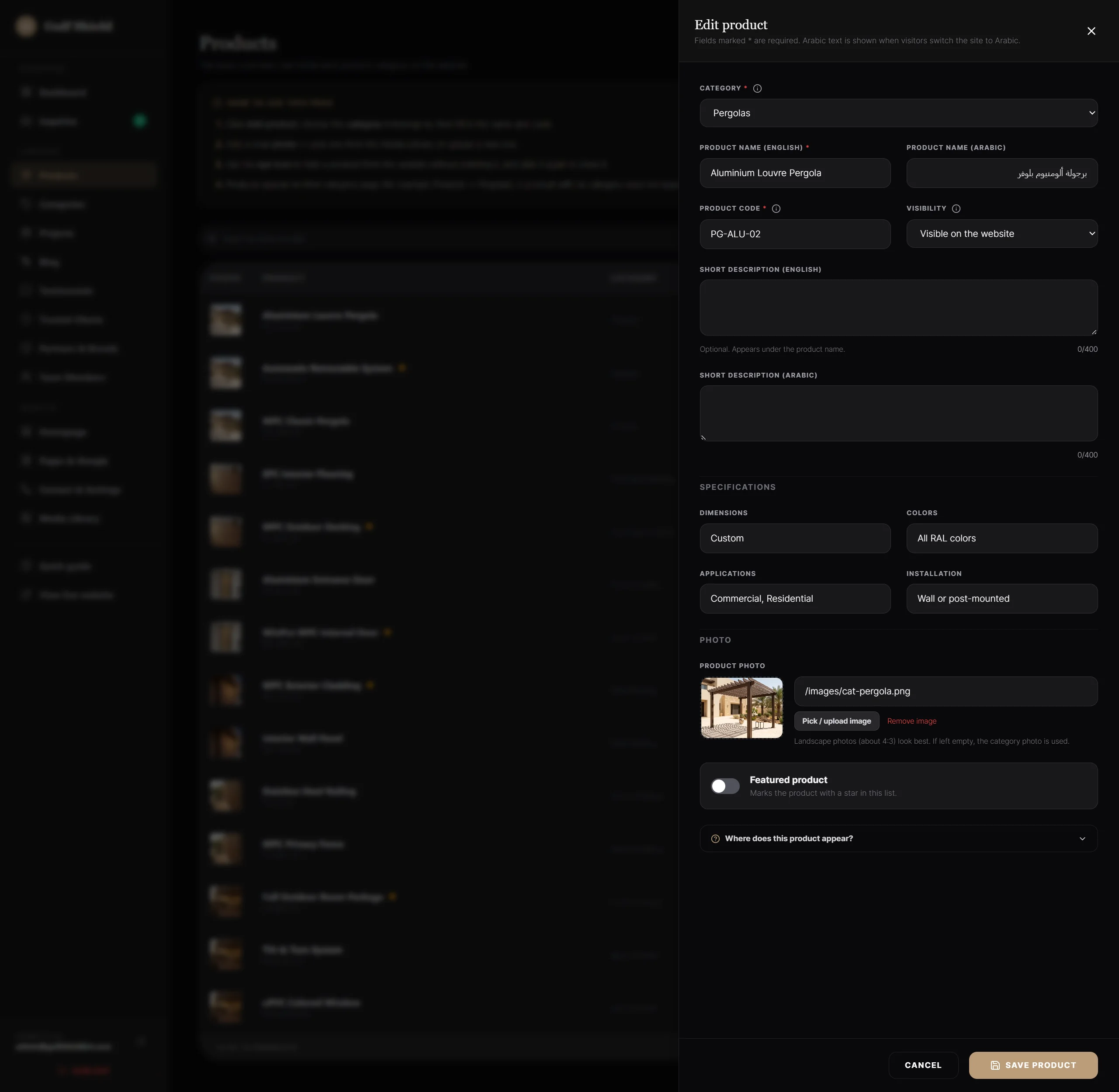Open the Category dropdown showing Pergolas
The width and height of the screenshot is (1119, 1092).
(898, 113)
